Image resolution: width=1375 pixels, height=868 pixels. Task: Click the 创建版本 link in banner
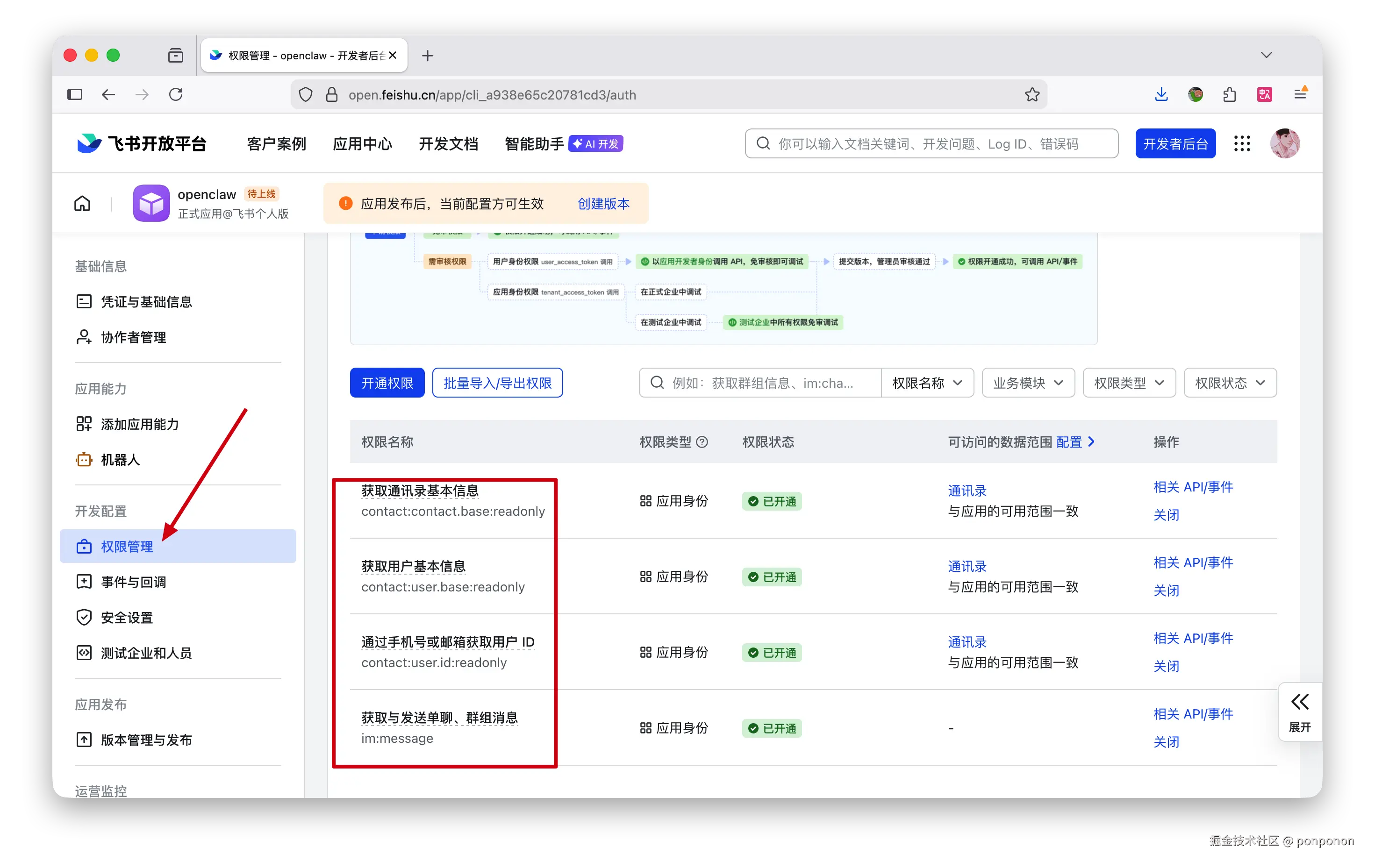coord(603,204)
